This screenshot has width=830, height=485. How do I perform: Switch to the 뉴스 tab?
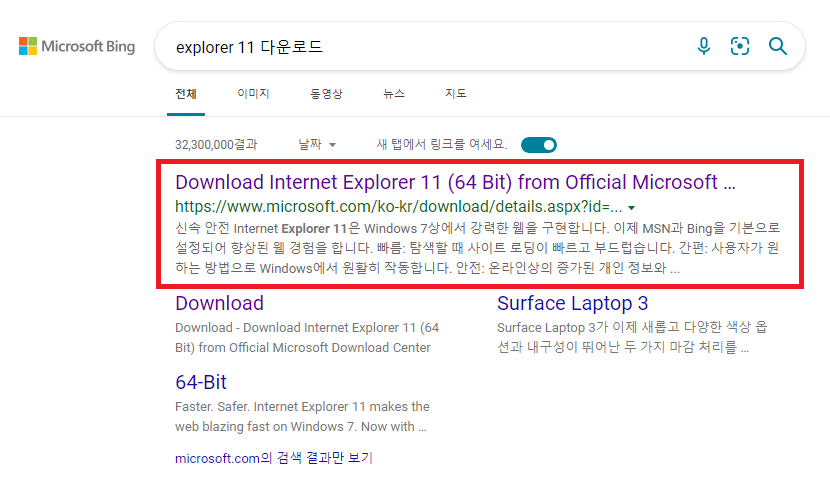point(394,94)
